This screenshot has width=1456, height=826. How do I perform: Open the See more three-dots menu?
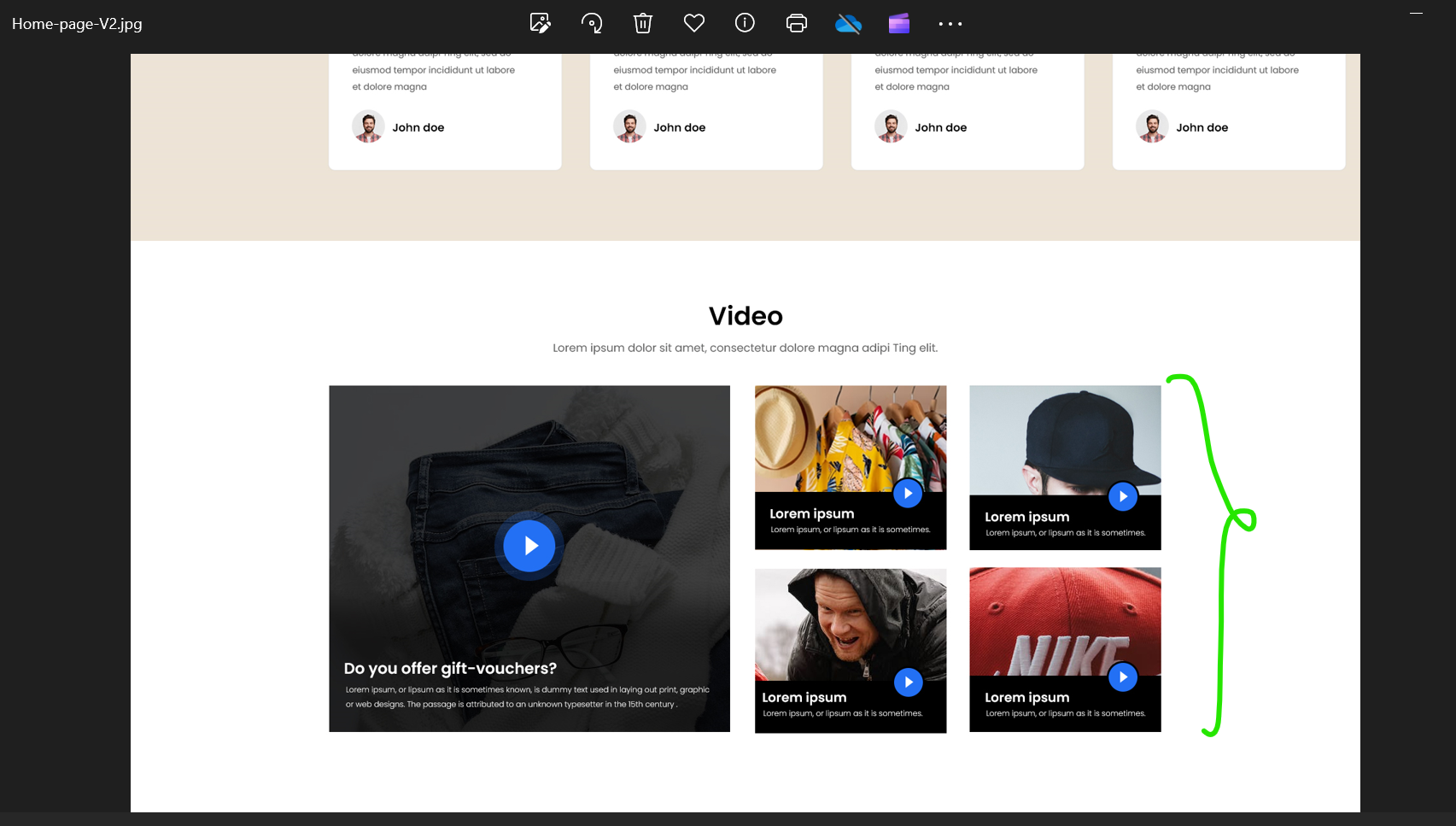950,24
